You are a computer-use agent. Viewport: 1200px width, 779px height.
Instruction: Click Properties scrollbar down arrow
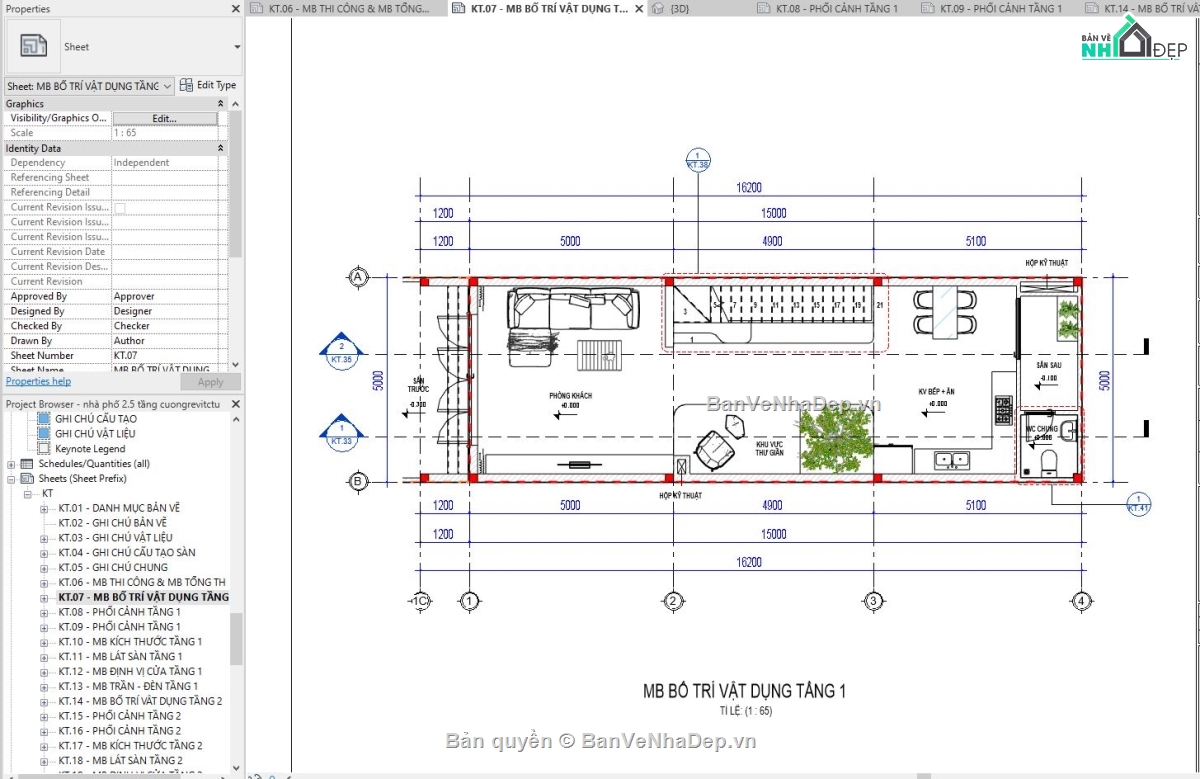pos(235,366)
